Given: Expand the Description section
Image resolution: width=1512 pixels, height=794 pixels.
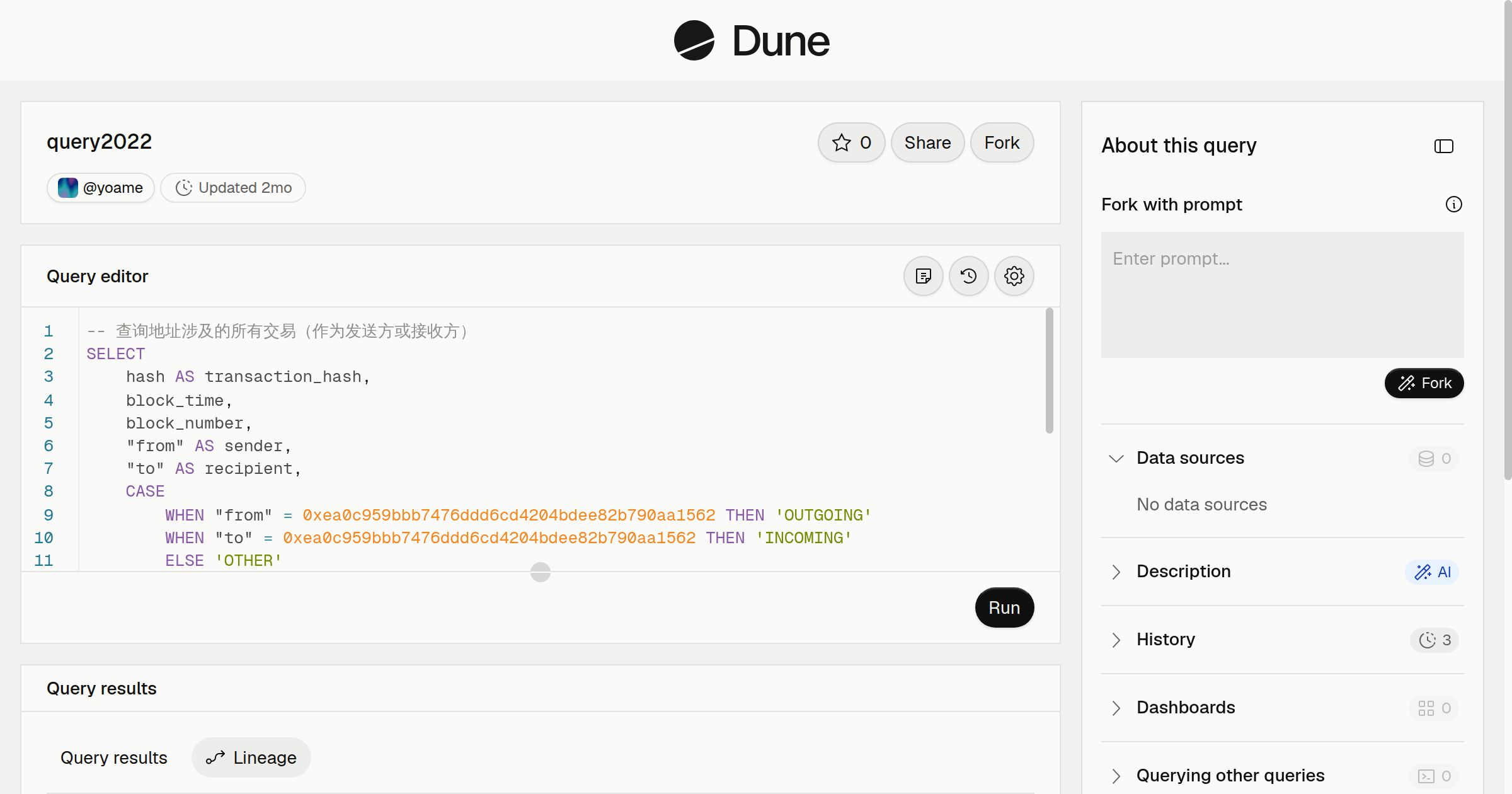Looking at the screenshot, I should coord(1116,572).
